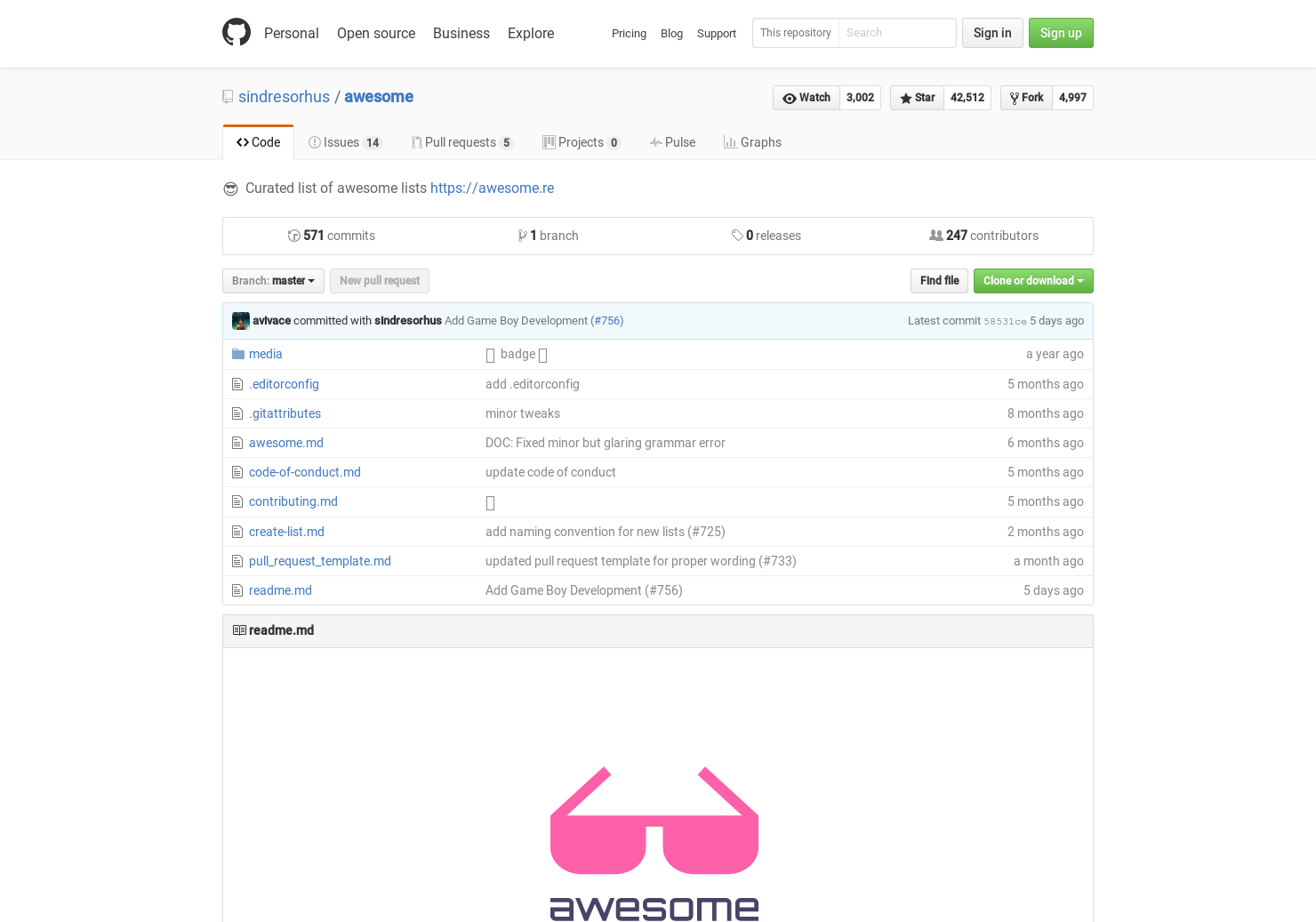Screen dimensions: 1316x922
Task: Click the readme.md header book icon
Action: tap(239, 630)
